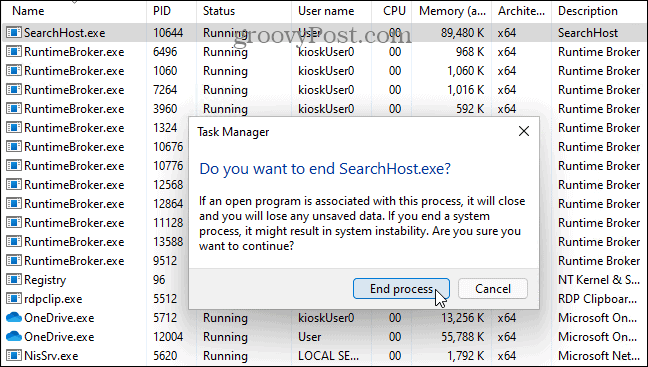Viewport: 648px width, 367px height.
Task: Click memory value 1,060 K
Action: [x=466, y=71]
